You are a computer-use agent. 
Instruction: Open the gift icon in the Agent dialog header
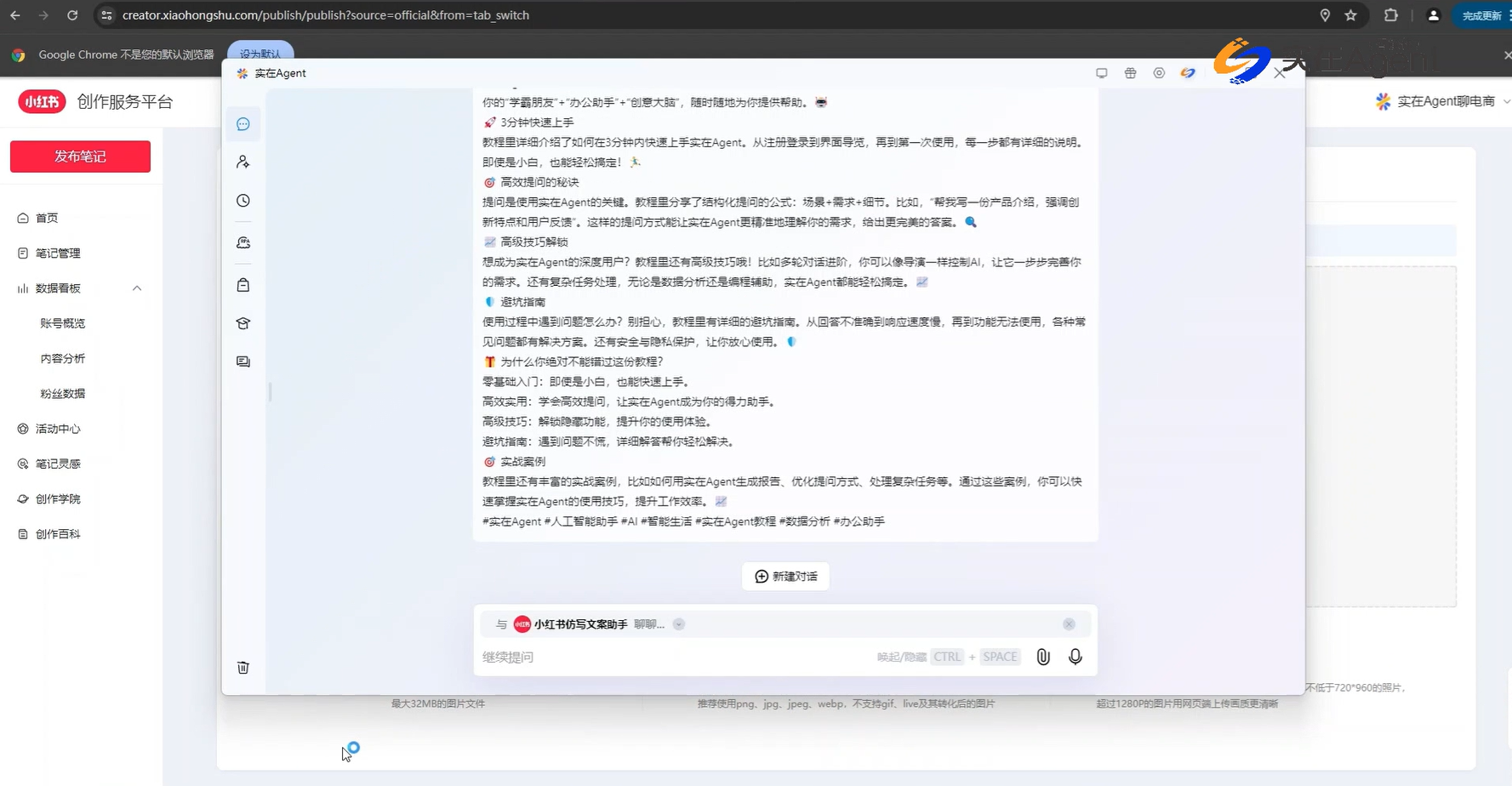[x=1130, y=73]
